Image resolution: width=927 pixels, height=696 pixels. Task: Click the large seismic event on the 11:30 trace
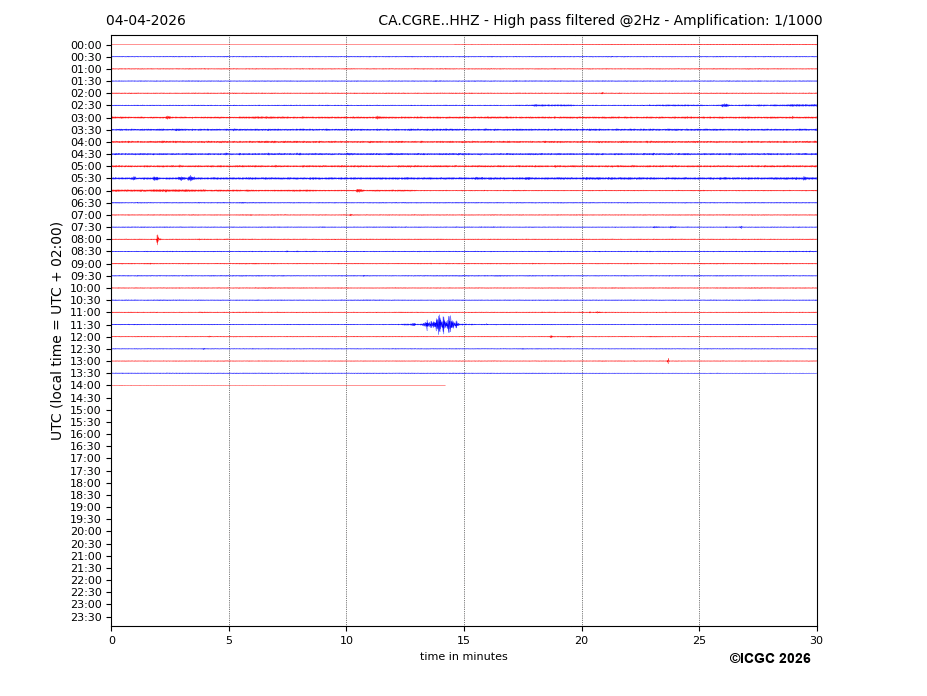point(440,324)
